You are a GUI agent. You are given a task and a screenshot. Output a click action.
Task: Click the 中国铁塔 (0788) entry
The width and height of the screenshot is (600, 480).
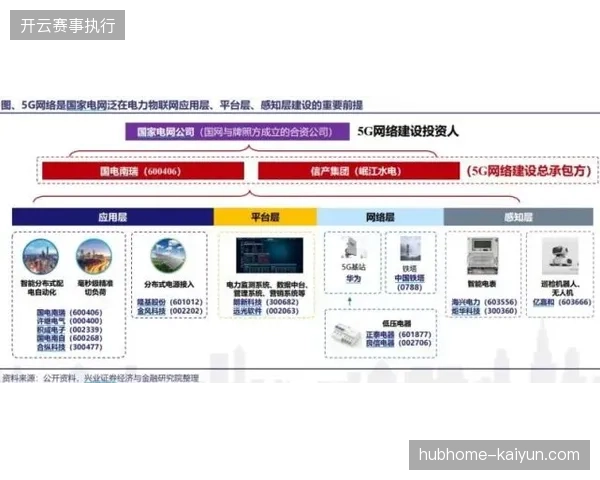tap(409, 283)
